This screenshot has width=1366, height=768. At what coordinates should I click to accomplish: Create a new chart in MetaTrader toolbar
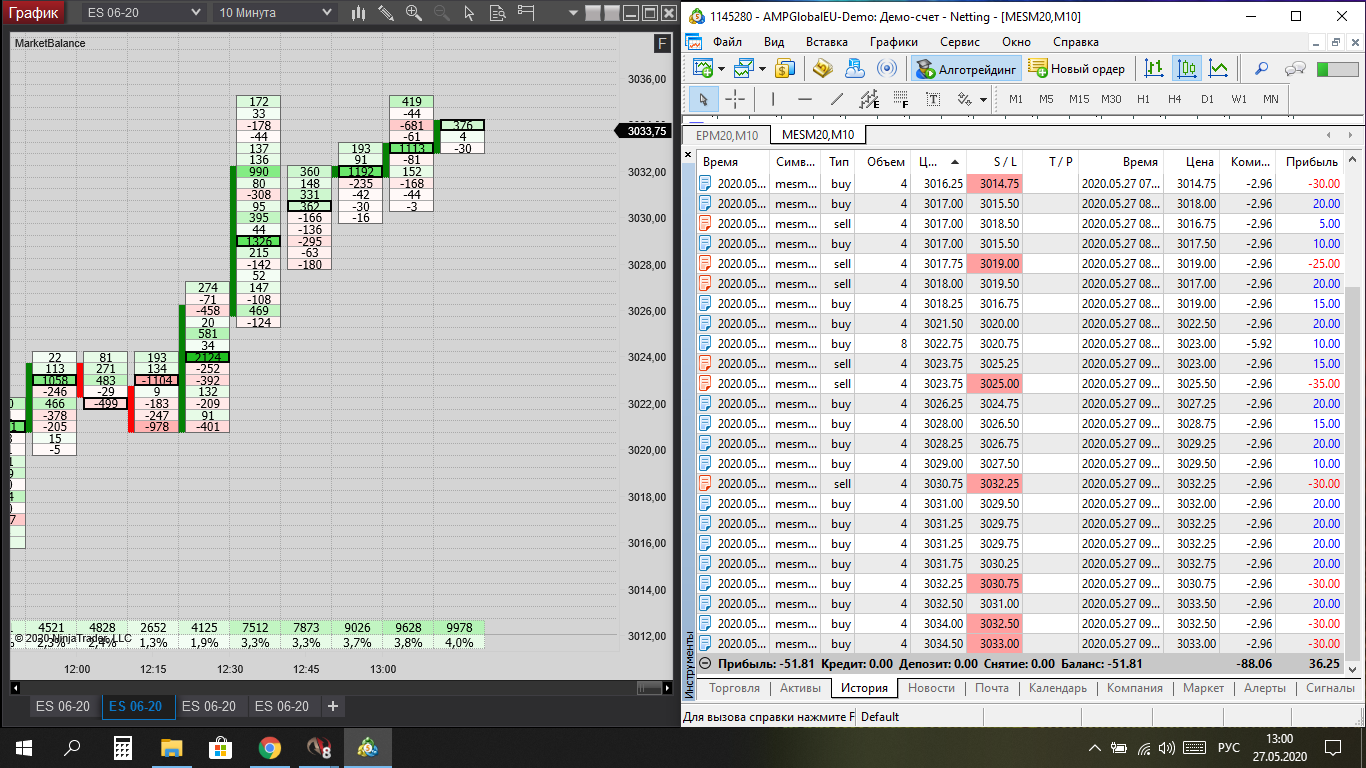click(x=704, y=68)
